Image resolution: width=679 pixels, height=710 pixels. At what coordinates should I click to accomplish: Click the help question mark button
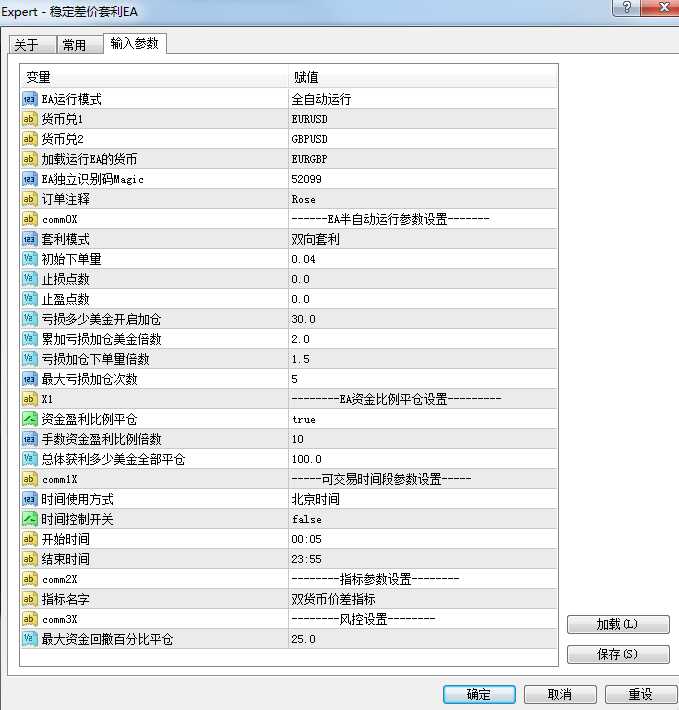point(625,7)
